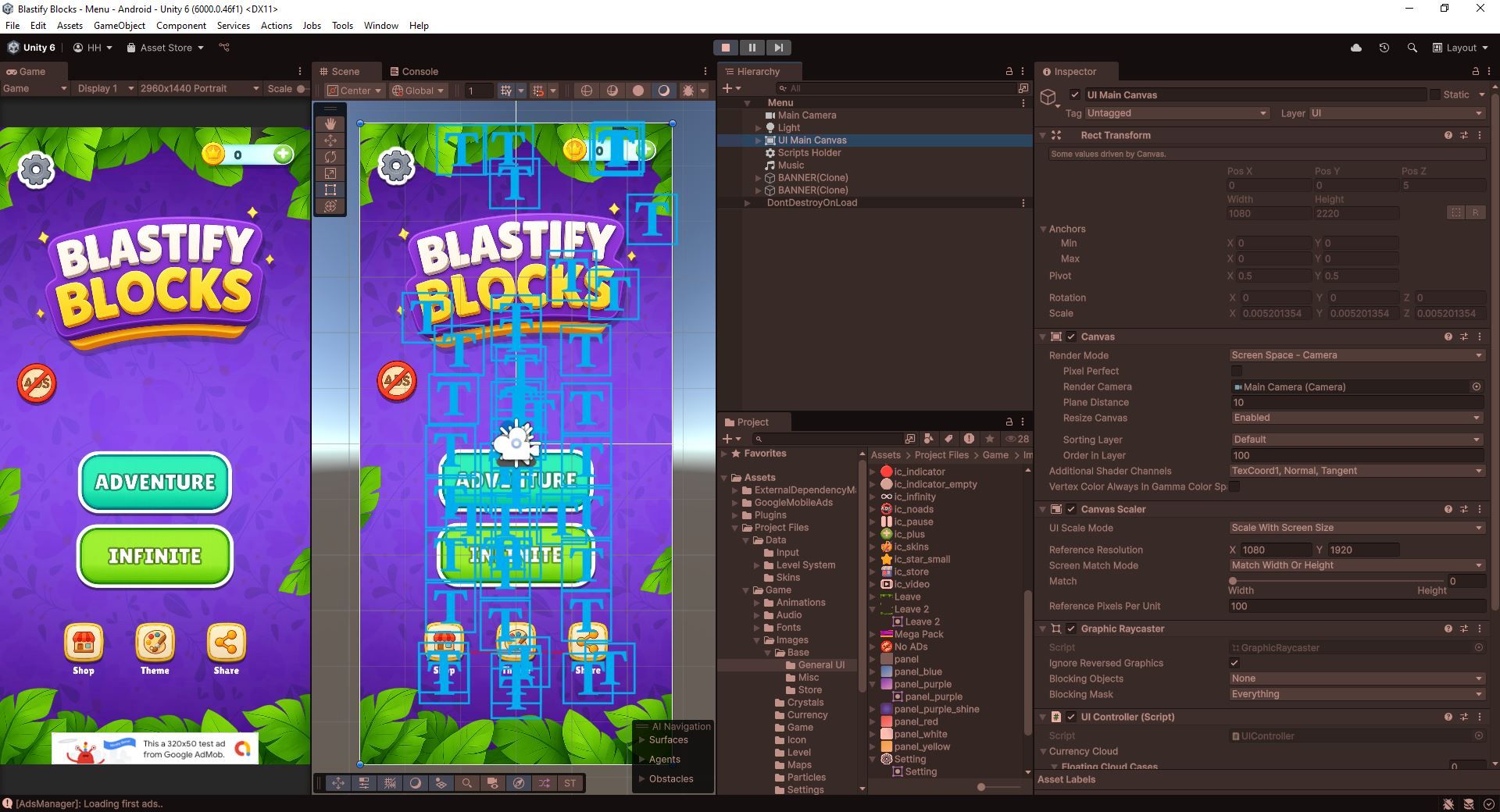Expand the UI Main Canvas hierarchy item
The width and height of the screenshot is (1500, 812).
pyautogui.click(x=758, y=141)
